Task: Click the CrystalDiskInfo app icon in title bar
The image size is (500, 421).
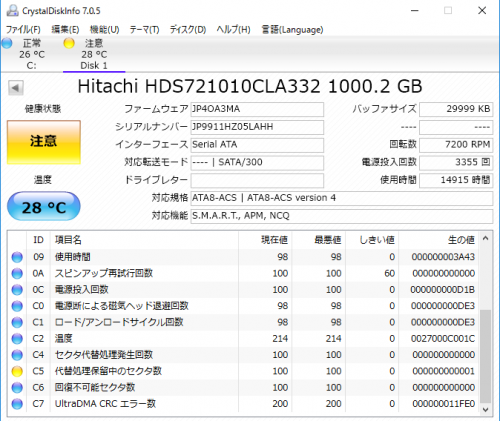Action: click(13, 10)
